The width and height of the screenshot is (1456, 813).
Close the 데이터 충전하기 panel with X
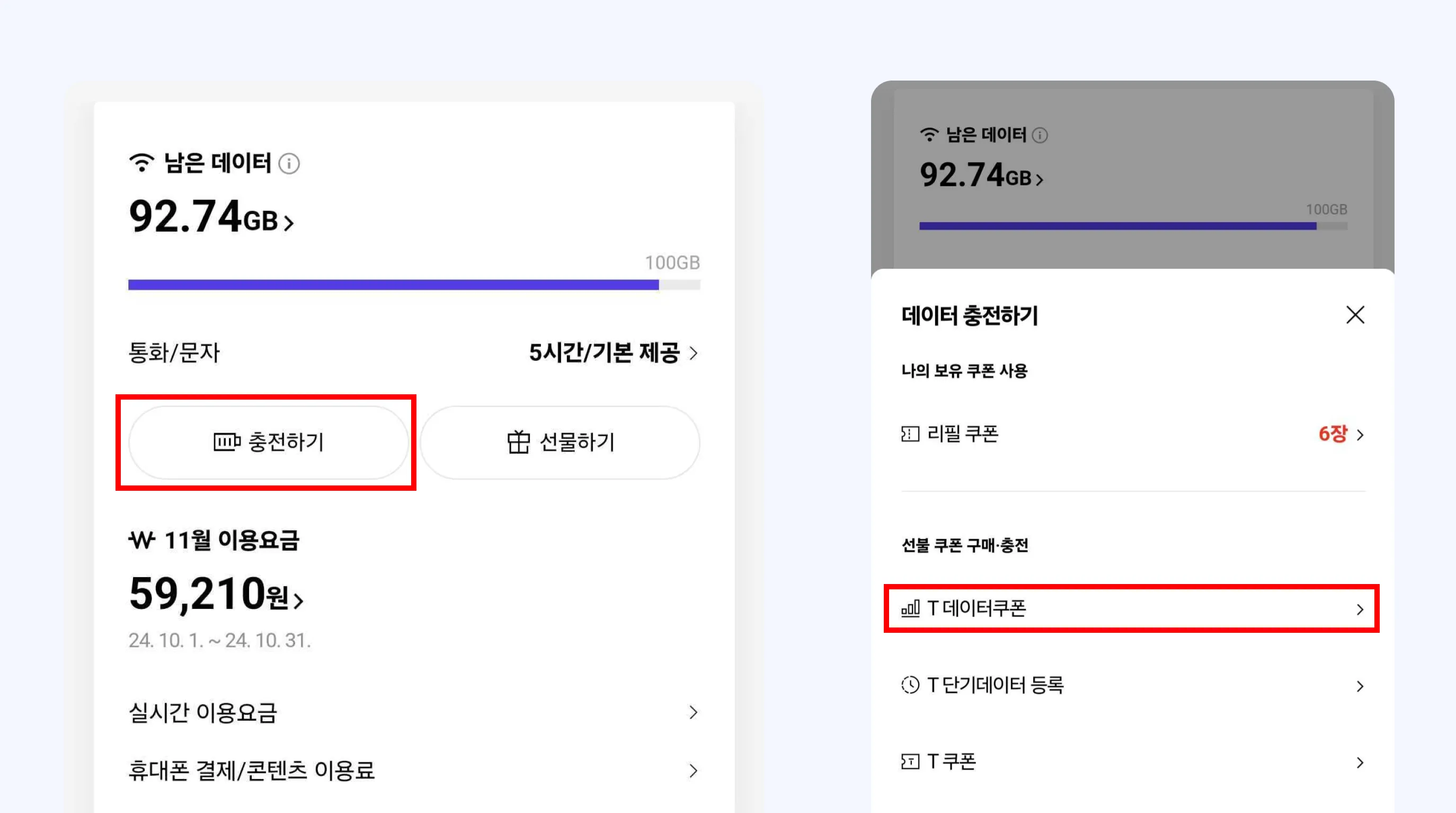point(1355,315)
